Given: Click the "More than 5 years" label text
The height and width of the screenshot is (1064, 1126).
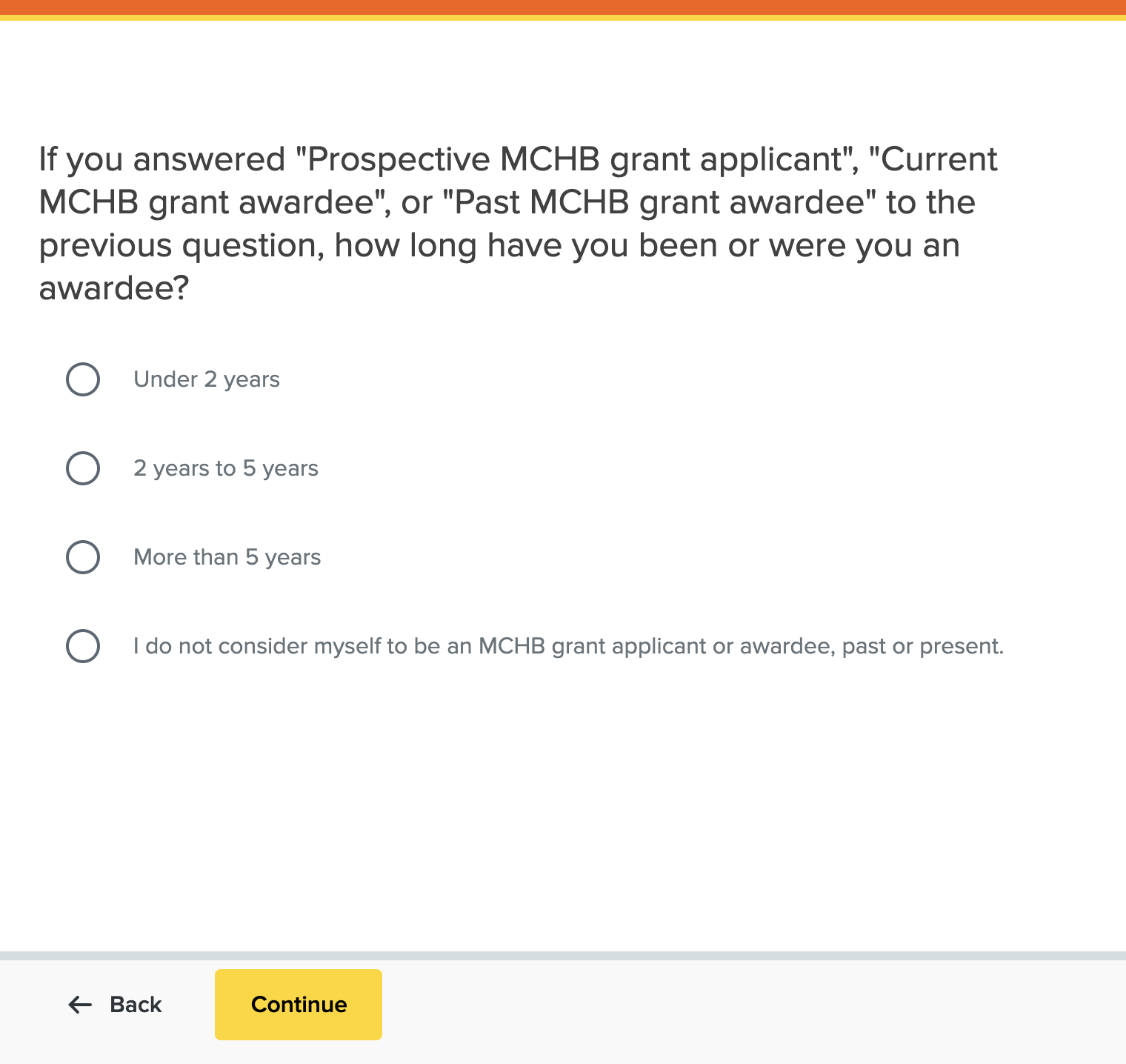Looking at the screenshot, I should tap(227, 557).
